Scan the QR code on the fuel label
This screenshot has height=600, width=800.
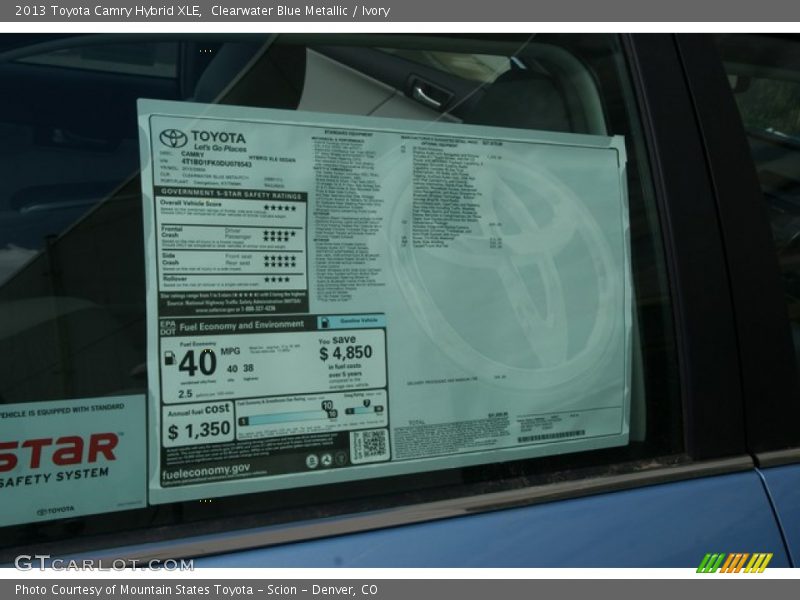(x=372, y=442)
